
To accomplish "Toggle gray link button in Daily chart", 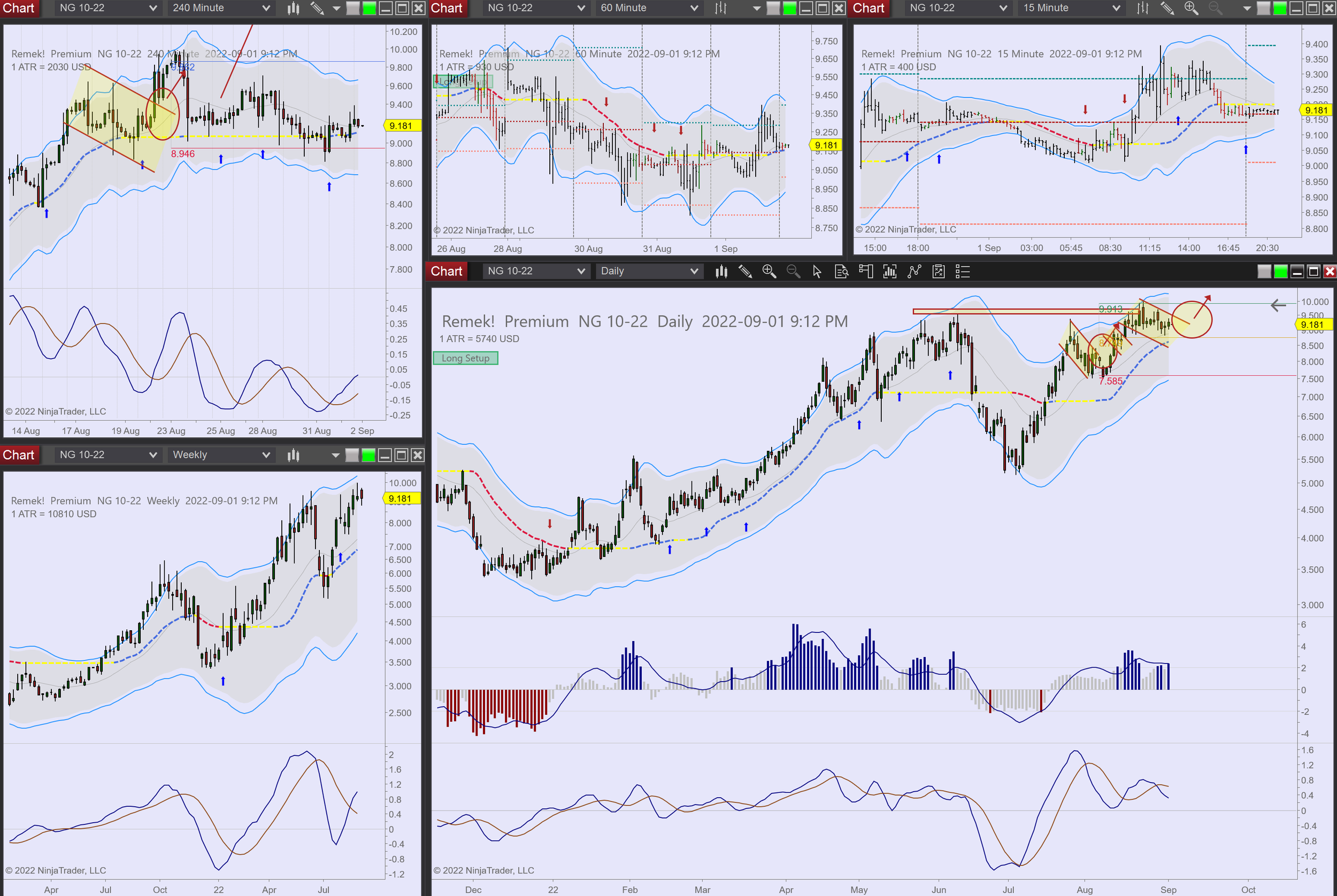I will click(x=1264, y=272).
